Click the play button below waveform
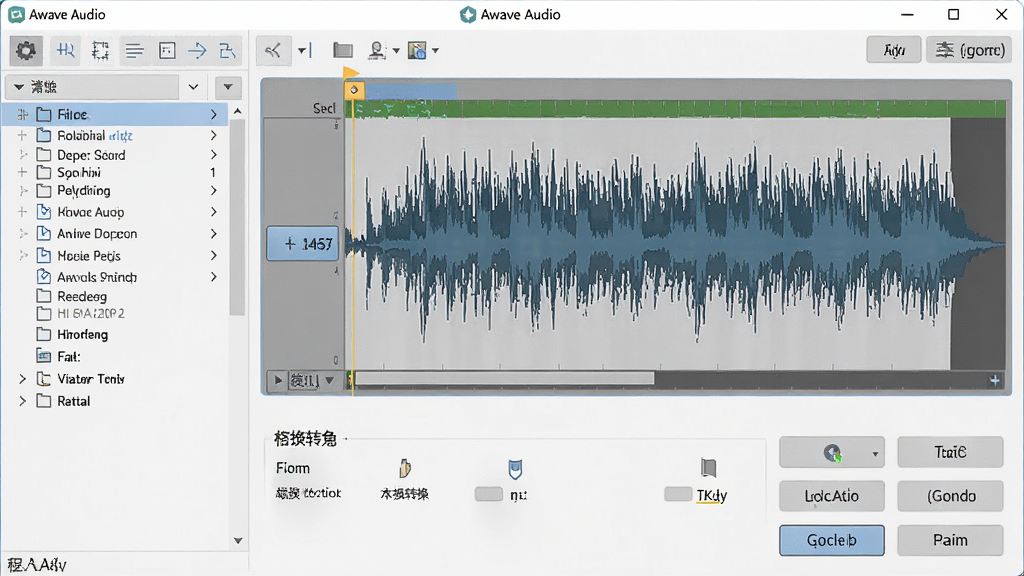The height and width of the screenshot is (576, 1024). coord(278,380)
